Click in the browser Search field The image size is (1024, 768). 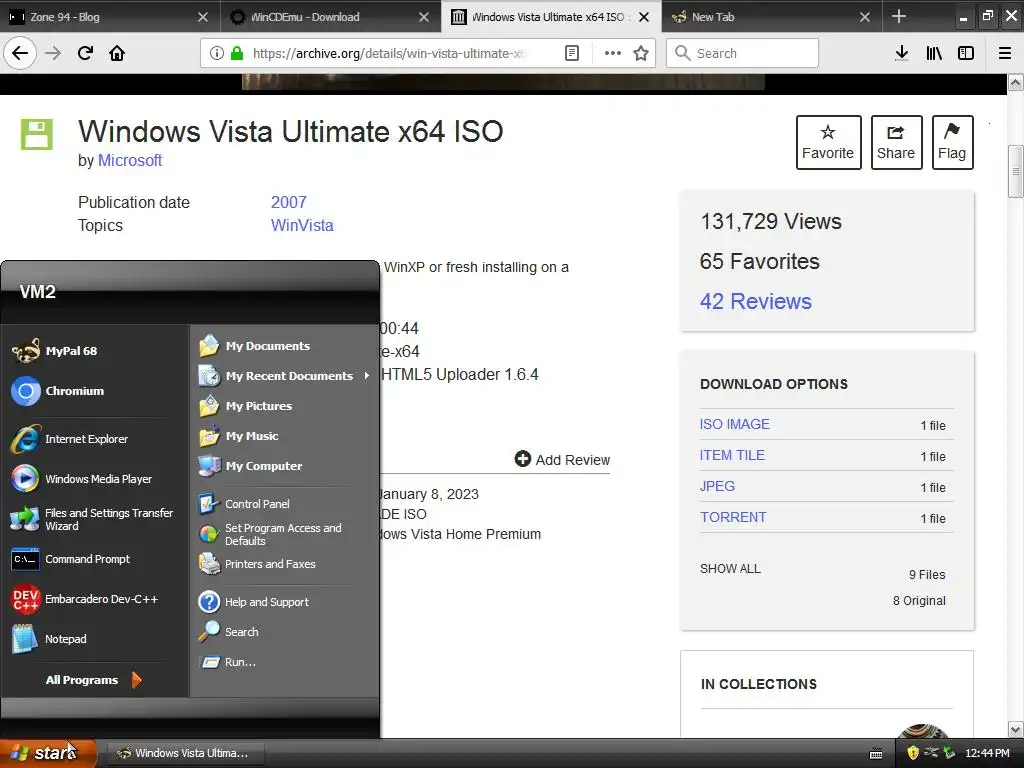[742, 53]
